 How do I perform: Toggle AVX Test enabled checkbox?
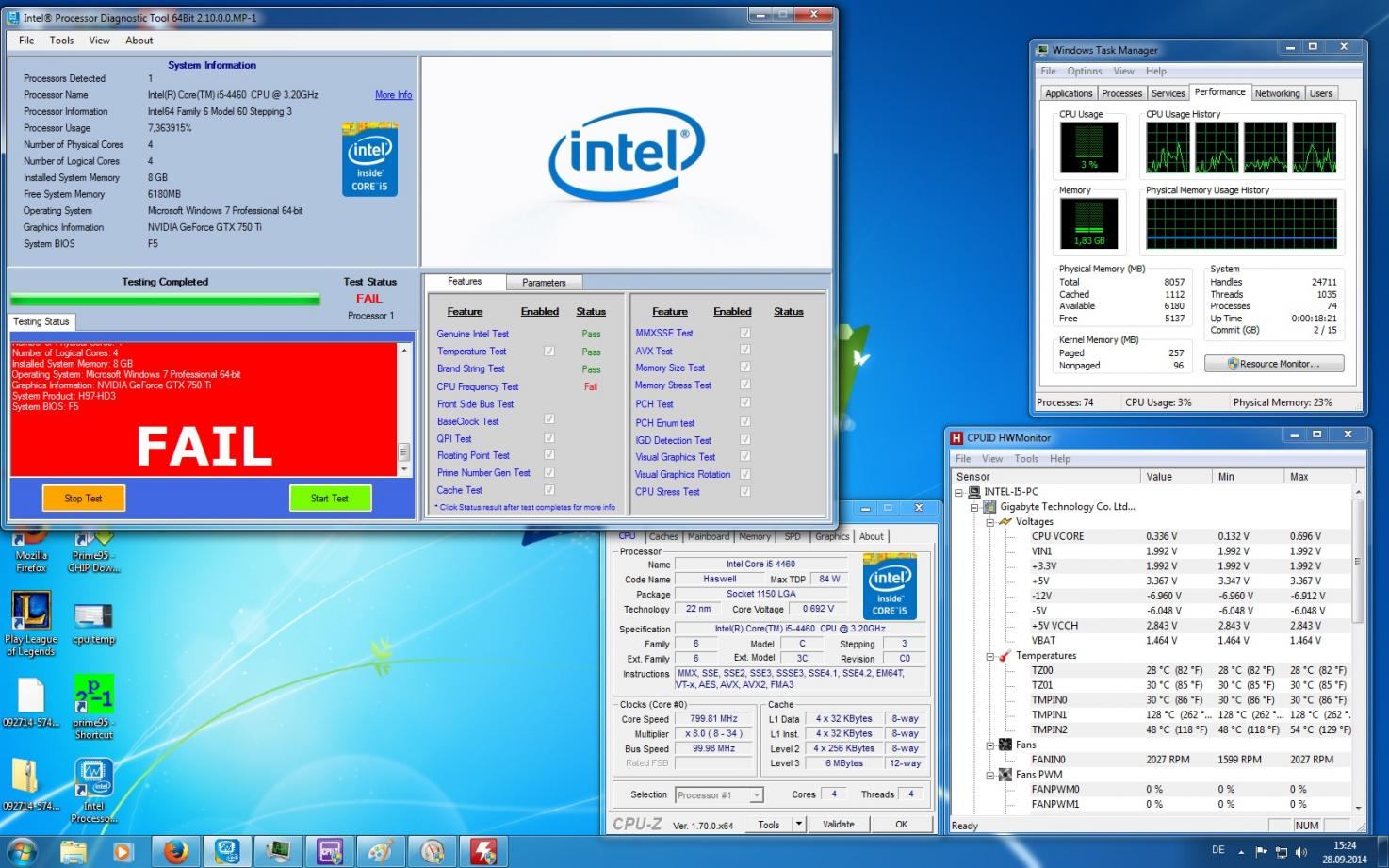[x=745, y=350]
